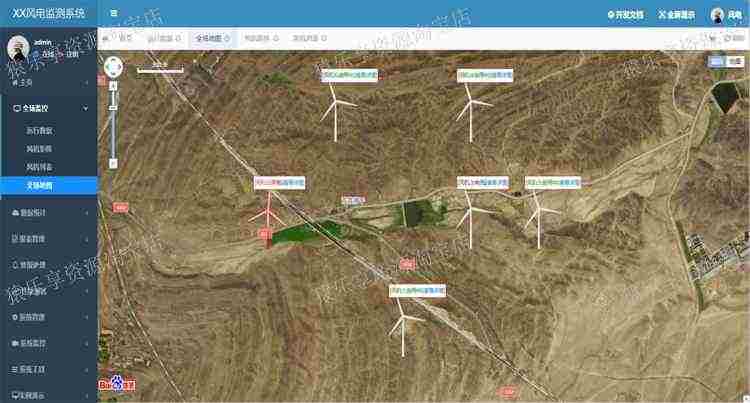Screen dimensions: 750x403
Task: Select highlighted 全场地图 sidebar submenu item
Action: pos(49,185)
